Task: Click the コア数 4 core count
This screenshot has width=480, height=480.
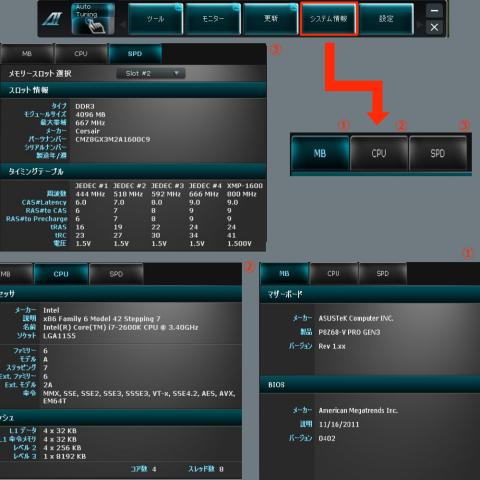Action: (143, 469)
